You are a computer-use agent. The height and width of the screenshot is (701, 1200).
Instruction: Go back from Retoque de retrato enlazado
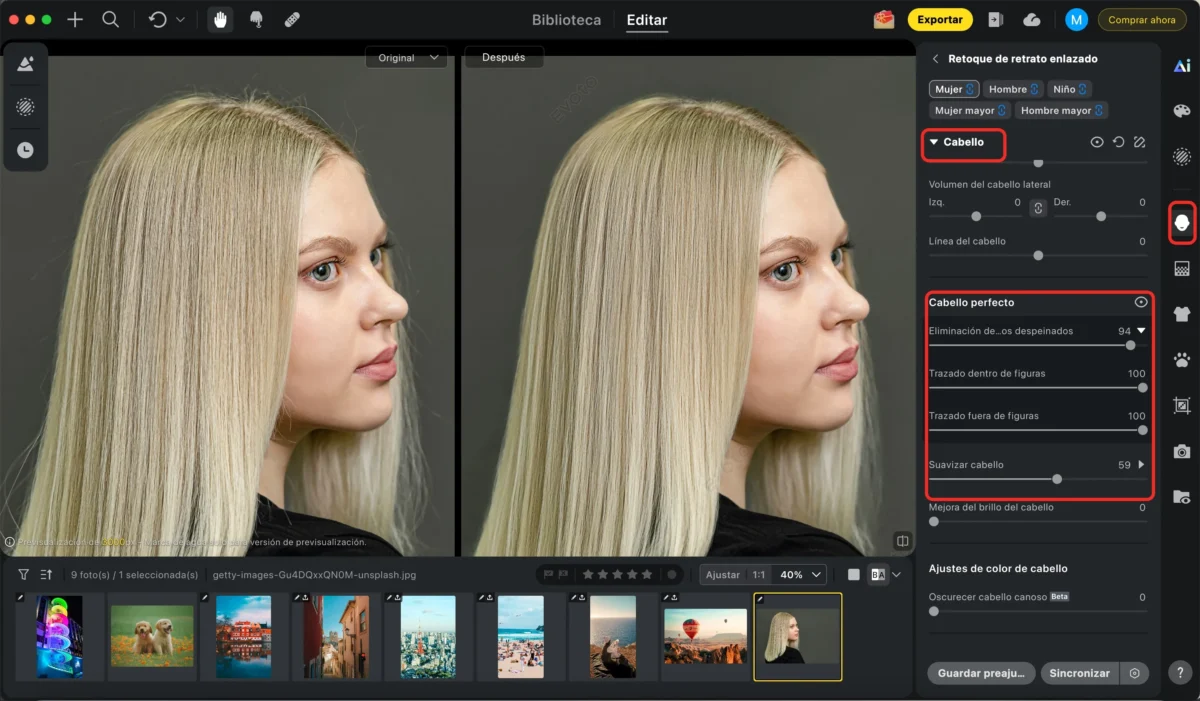(935, 59)
